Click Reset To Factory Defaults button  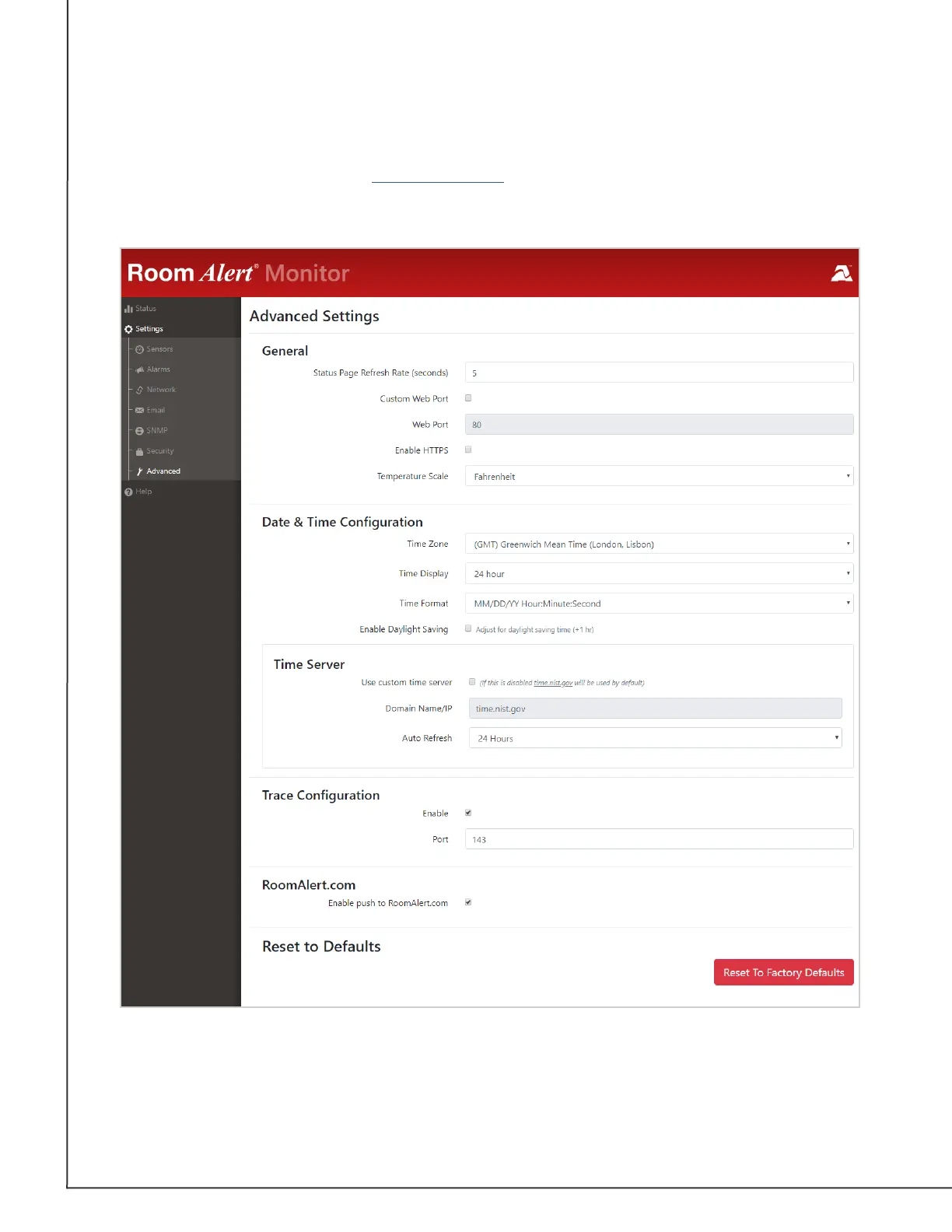click(x=783, y=972)
